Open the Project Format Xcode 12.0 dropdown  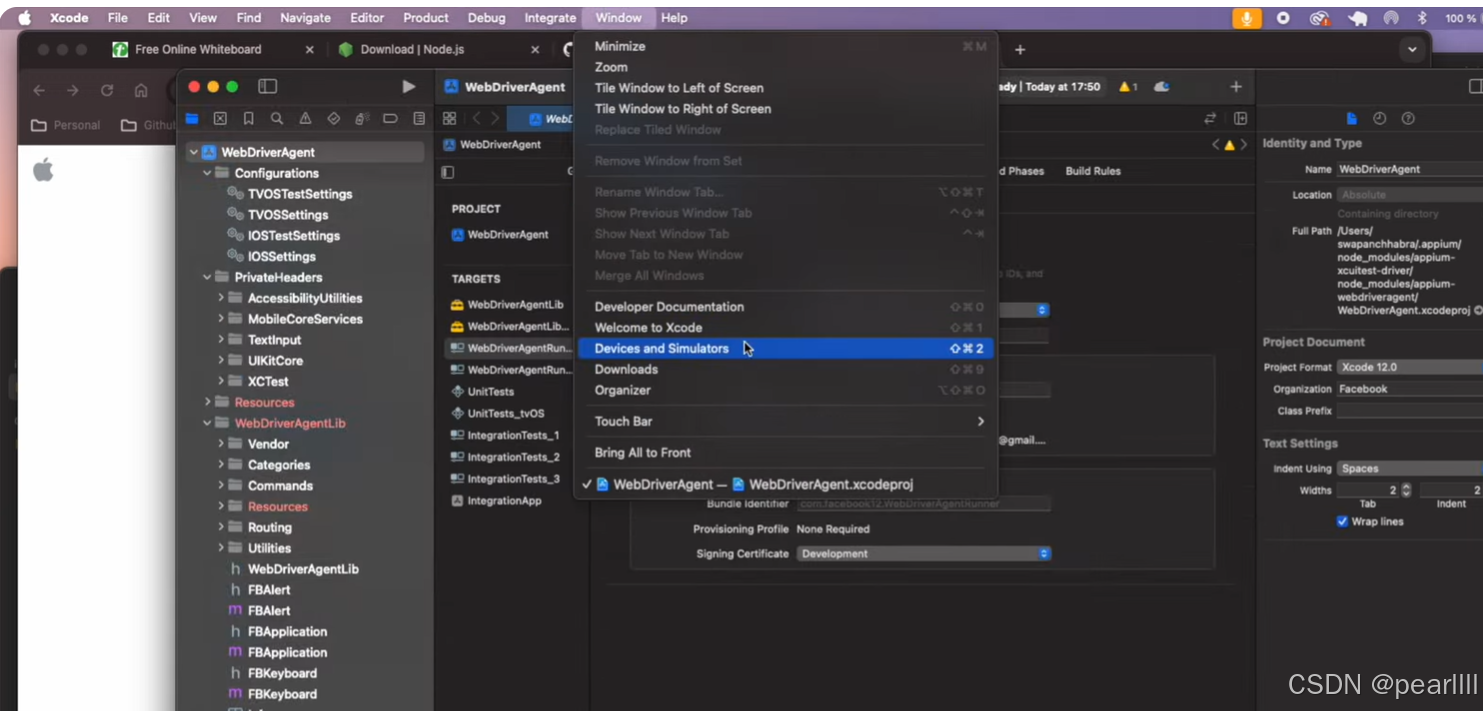click(x=1410, y=367)
